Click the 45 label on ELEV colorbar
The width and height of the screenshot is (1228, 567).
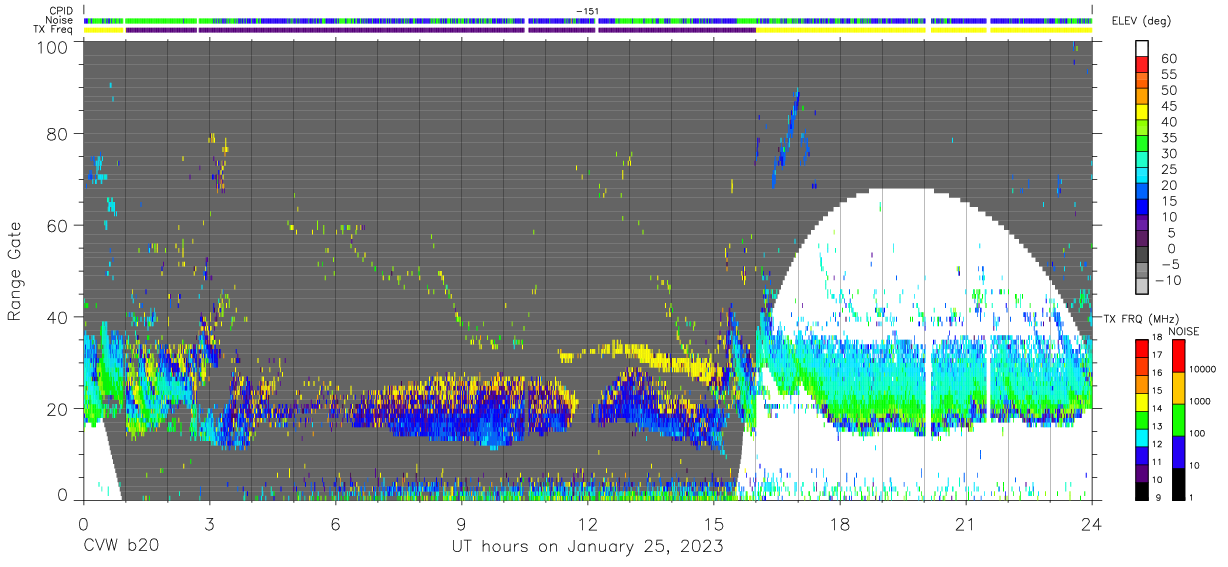coord(1167,106)
